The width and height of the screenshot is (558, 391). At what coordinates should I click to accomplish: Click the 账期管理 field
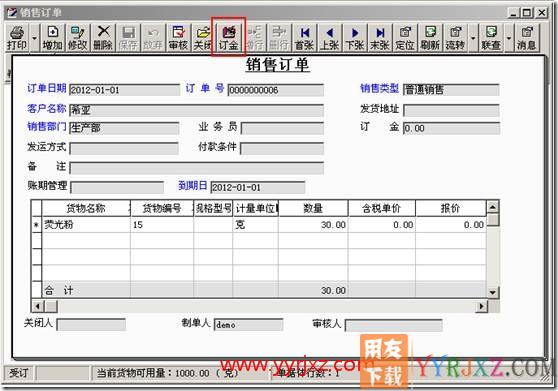(x=117, y=187)
